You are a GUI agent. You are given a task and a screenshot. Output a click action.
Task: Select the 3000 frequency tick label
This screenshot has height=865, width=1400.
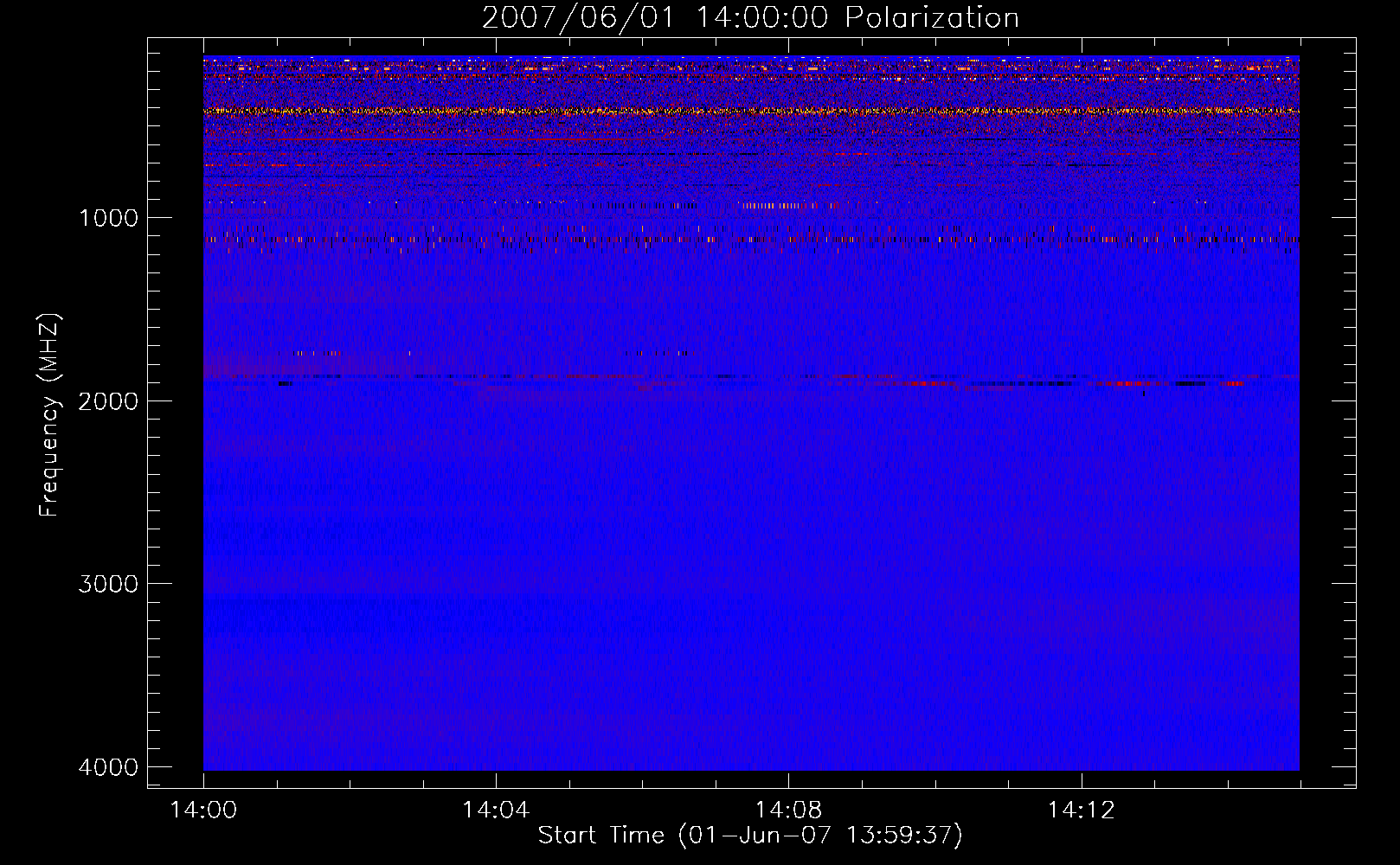(x=108, y=584)
